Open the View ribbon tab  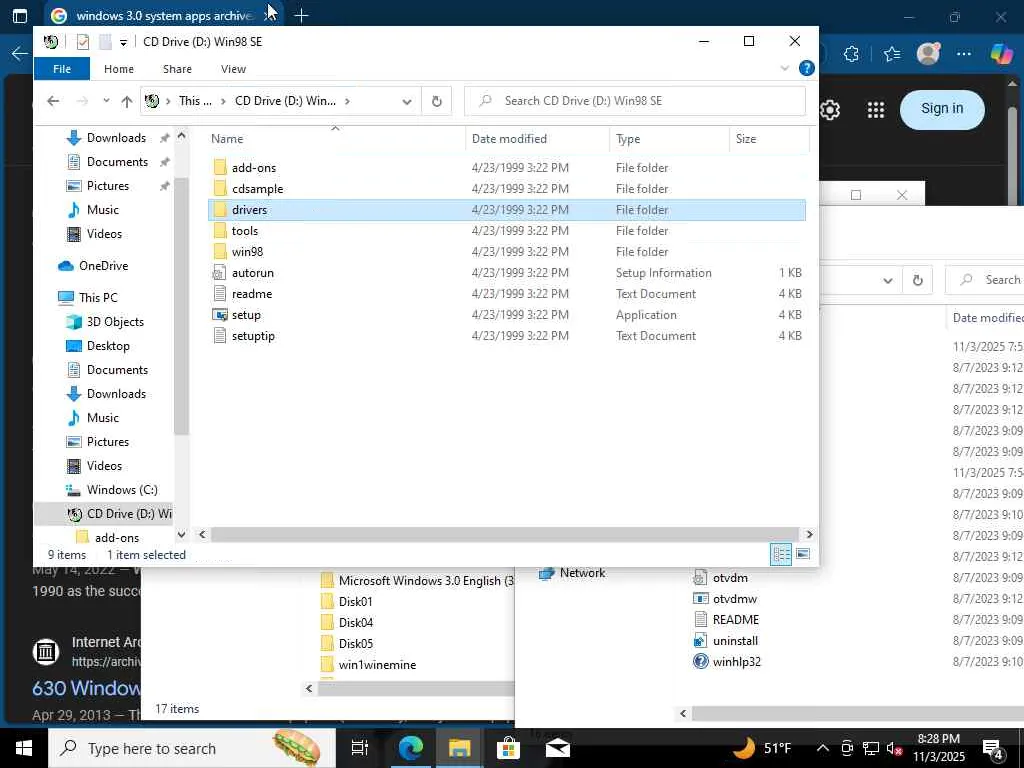pyautogui.click(x=233, y=69)
